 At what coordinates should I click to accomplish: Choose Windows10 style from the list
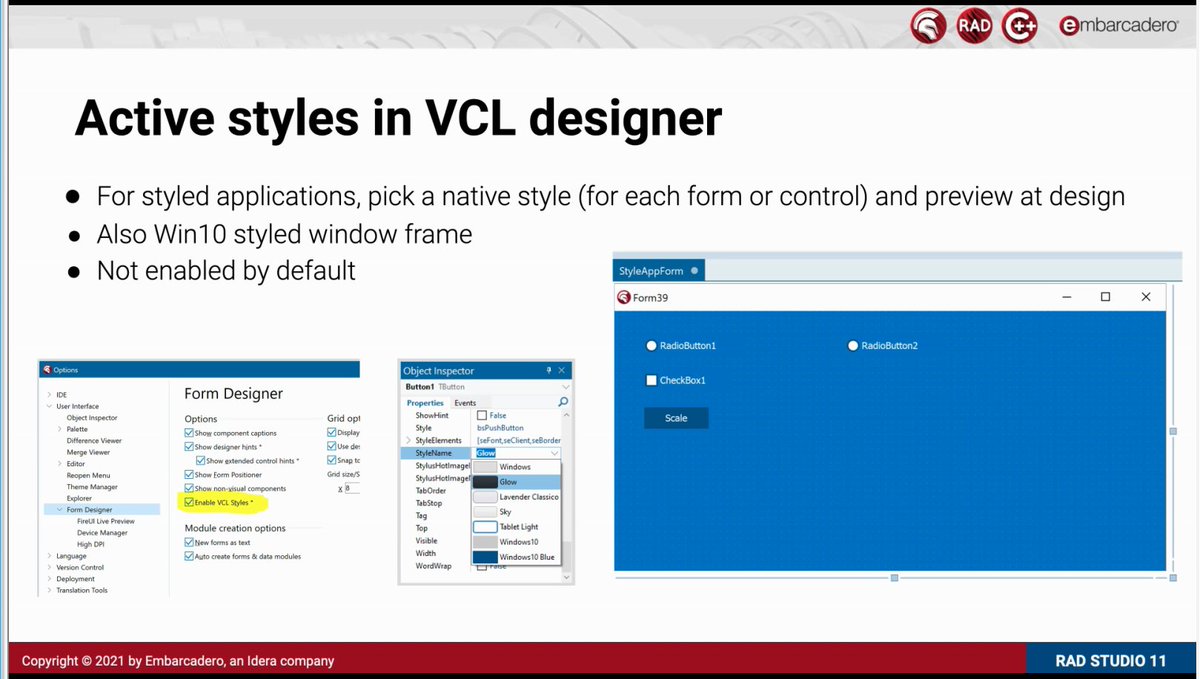pyautogui.click(x=516, y=542)
